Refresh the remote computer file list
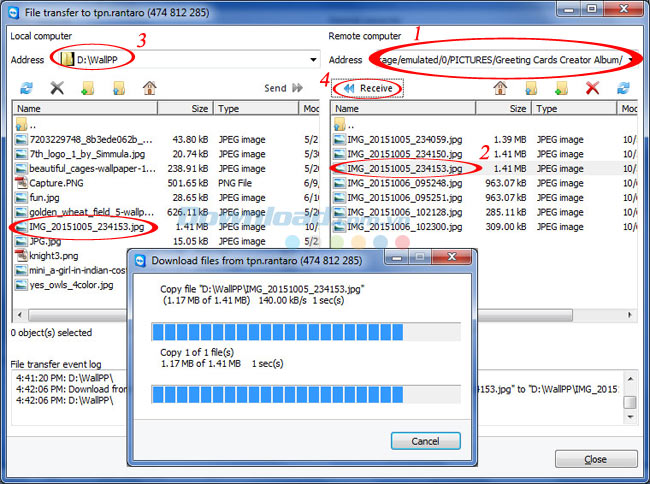650x484 pixels. (622, 89)
